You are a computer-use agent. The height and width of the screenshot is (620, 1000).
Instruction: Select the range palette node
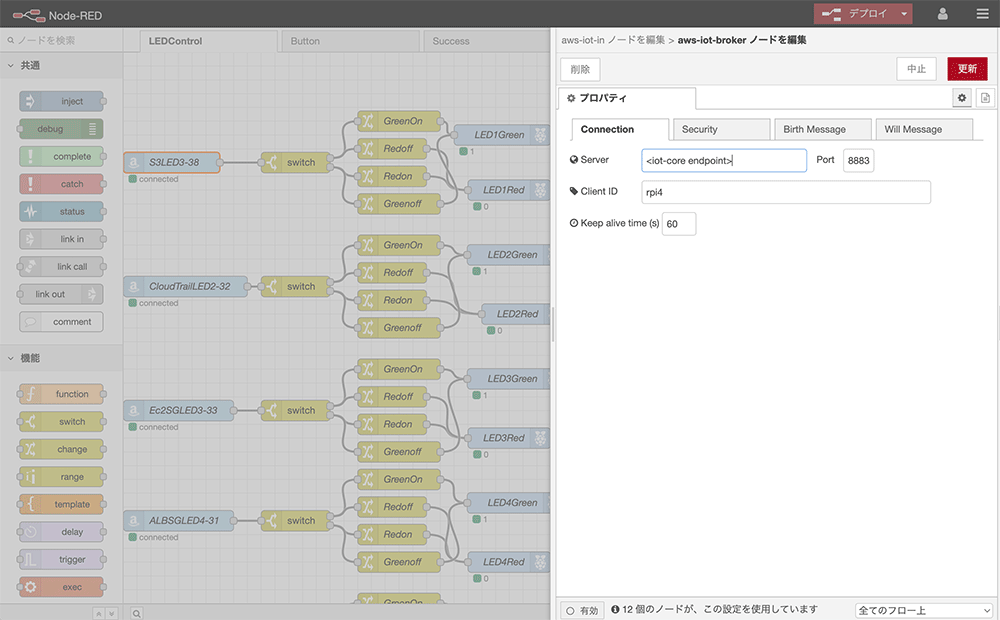click(61, 476)
